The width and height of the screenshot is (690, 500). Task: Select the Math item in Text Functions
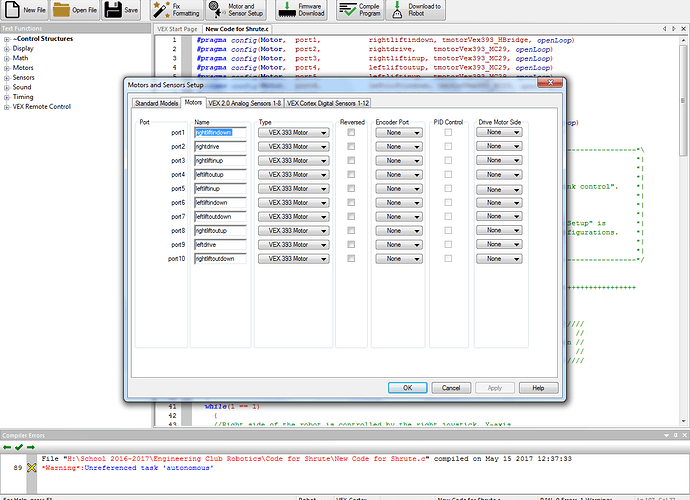coord(20,58)
